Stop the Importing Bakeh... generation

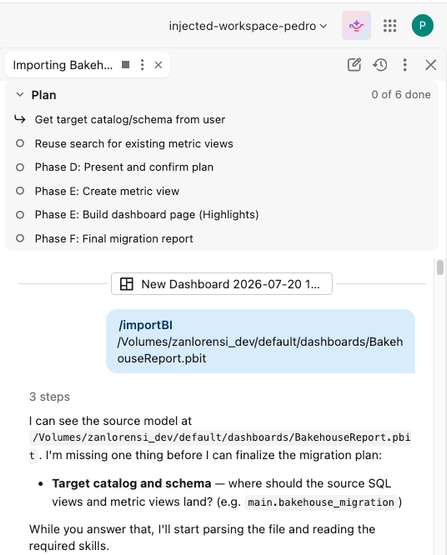coord(126,65)
